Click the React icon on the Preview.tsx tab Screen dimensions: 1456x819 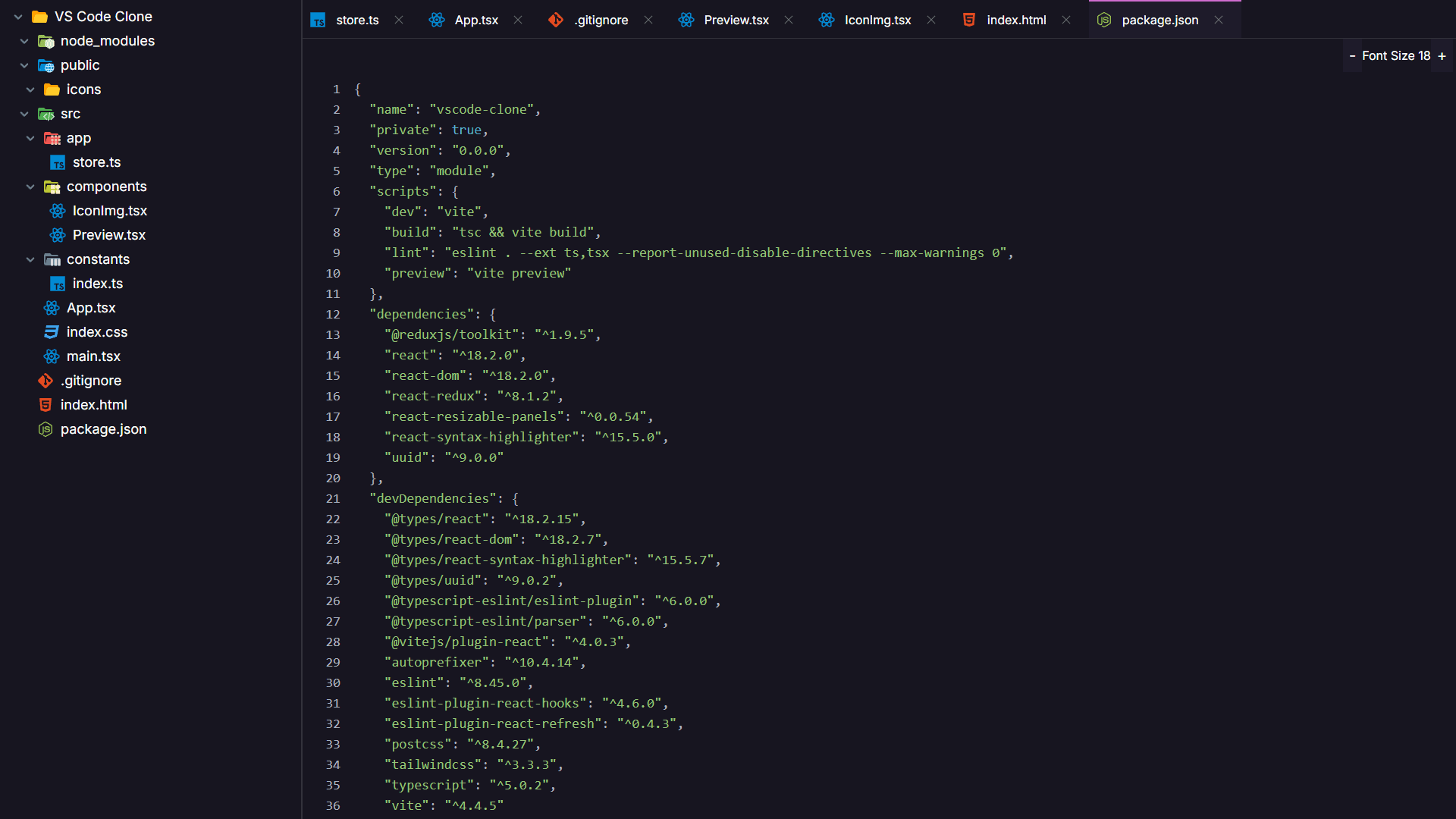[x=686, y=20]
